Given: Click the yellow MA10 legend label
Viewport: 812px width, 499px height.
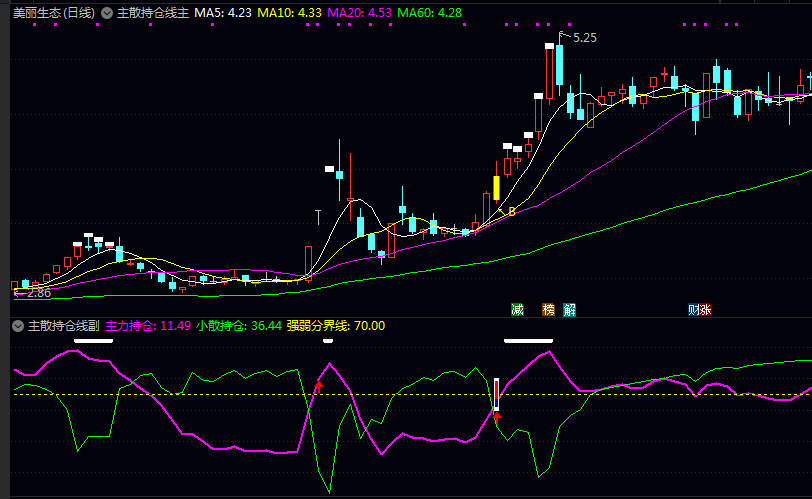Looking at the screenshot, I should click(290, 14).
